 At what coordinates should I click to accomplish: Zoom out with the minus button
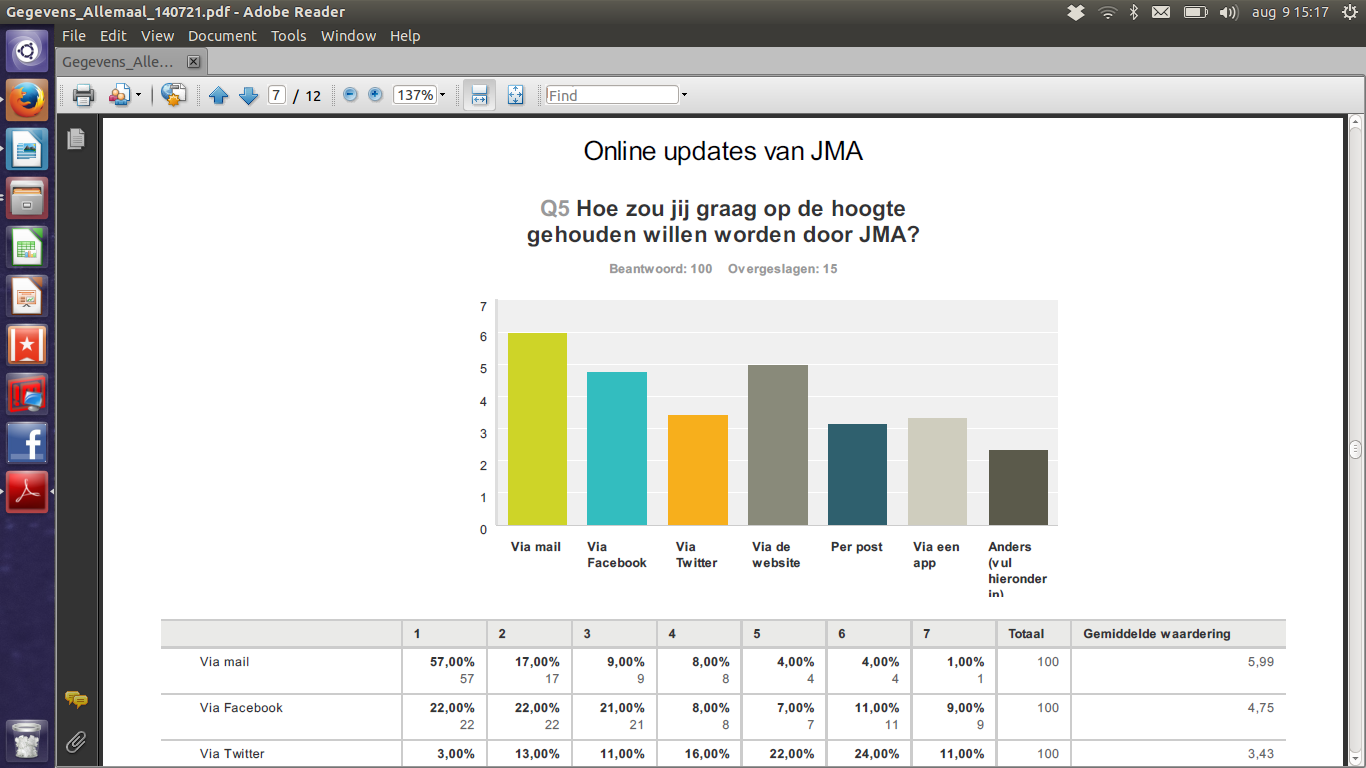coord(350,94)
